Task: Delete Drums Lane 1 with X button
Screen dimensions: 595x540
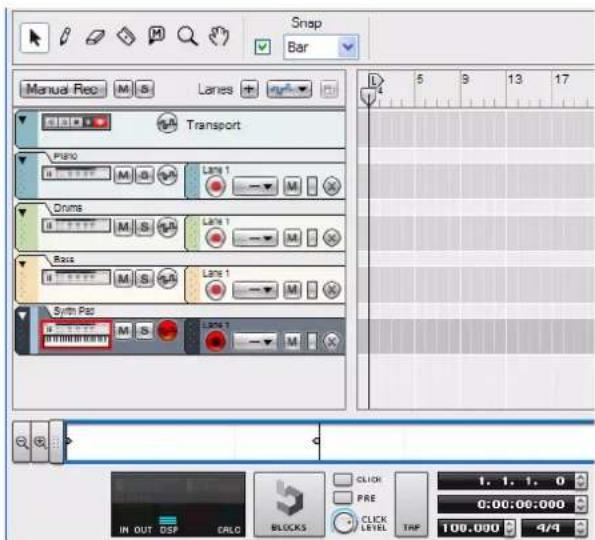Action: (x=332, y=238)
